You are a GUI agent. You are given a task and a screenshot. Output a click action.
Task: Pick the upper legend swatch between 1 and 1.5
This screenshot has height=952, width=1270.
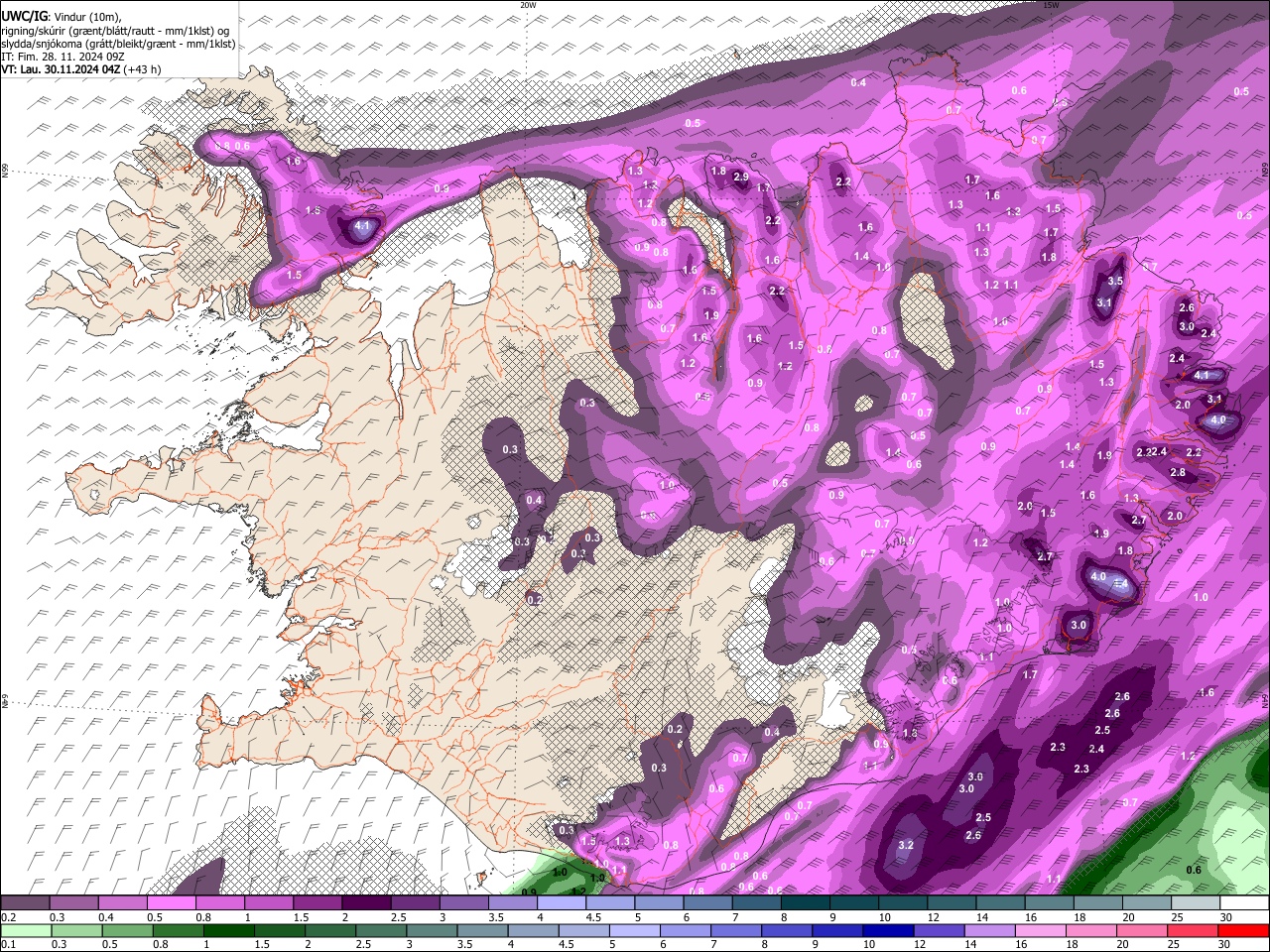269,902
